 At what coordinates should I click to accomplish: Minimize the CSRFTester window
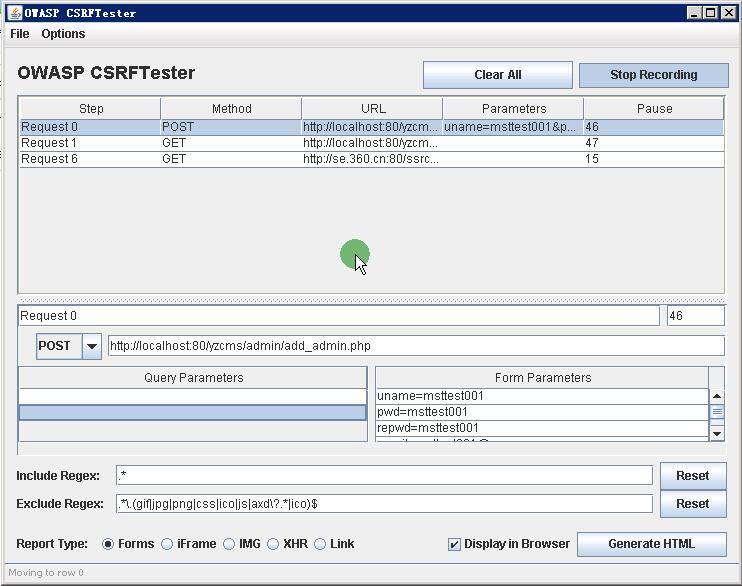[x=694, y=13]
